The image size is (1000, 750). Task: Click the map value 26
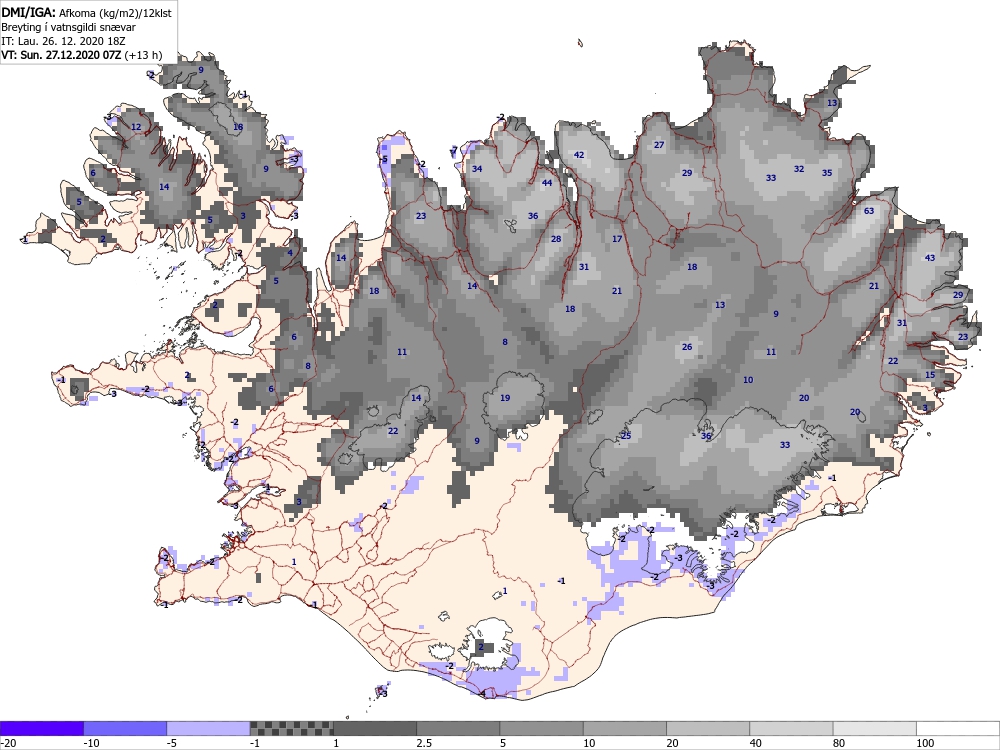pyautogui.click(x=687, y=347)
